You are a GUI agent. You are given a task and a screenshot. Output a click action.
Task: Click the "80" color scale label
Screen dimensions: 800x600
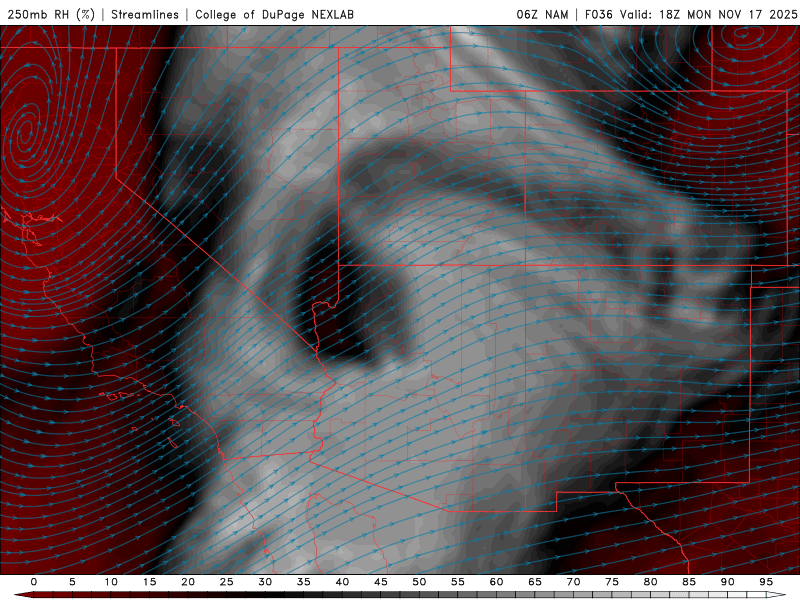tap(650, 582)
